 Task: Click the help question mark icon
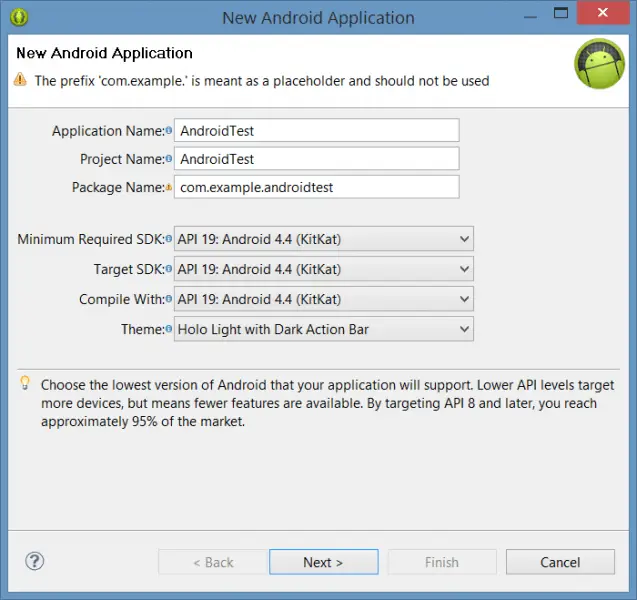point(34,561)
